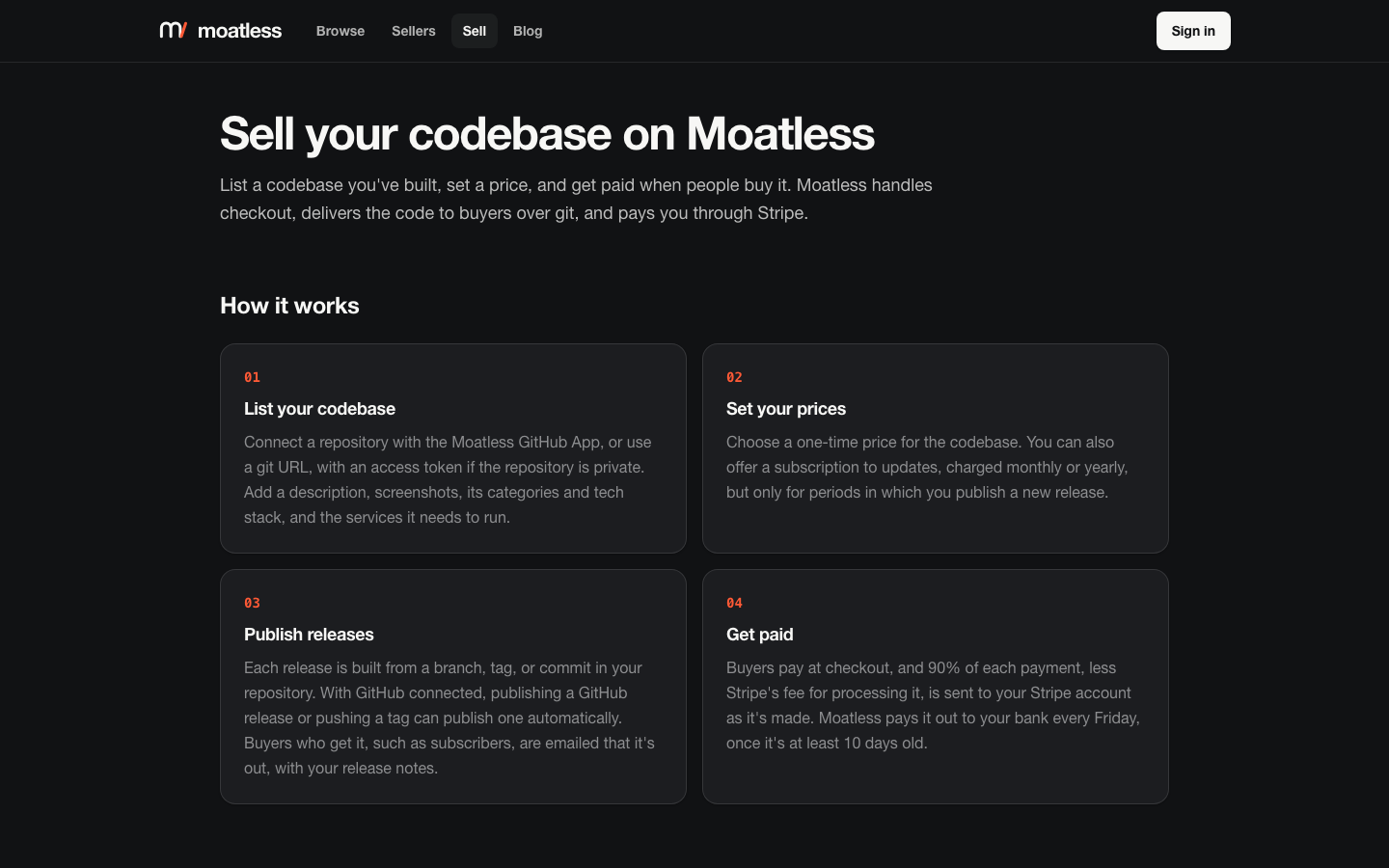The width and height of the screenshot is (1389, 868).
Task: Click the Sell your codebase on Moatless title
Action: pos(547,133)
